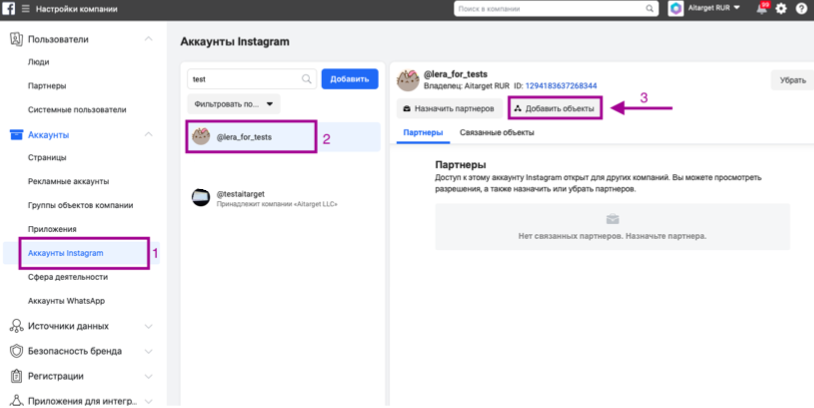The width and height of the screenshot is (814, 408).
Task: Collapse the Пользователи section
Action: [148, 39]
